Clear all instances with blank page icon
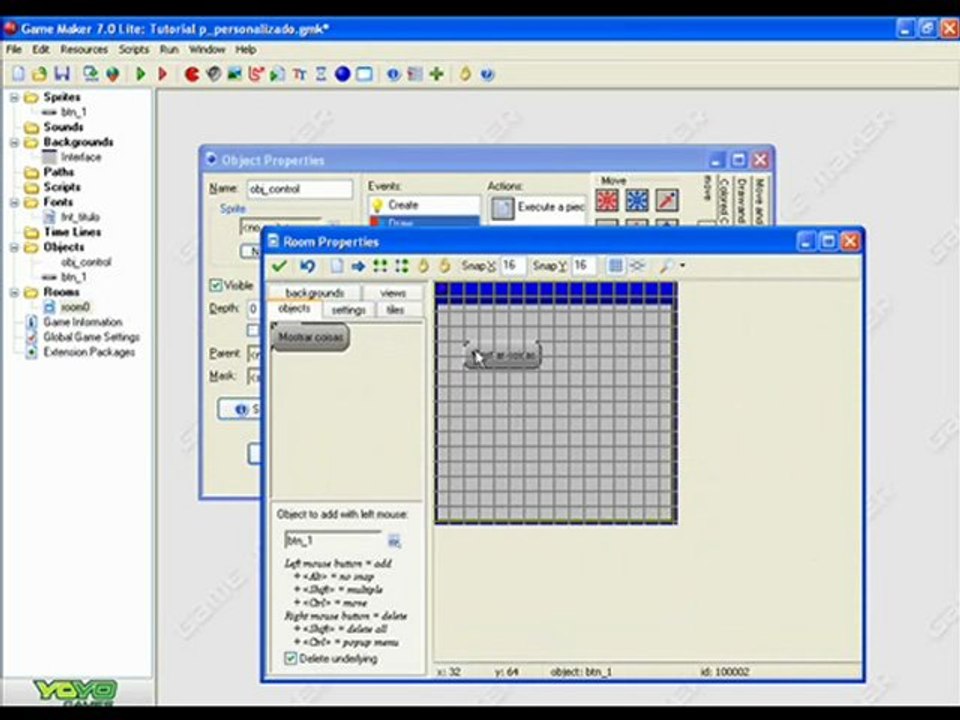Viewport: 960px width, 720px height. coord(337,266)
